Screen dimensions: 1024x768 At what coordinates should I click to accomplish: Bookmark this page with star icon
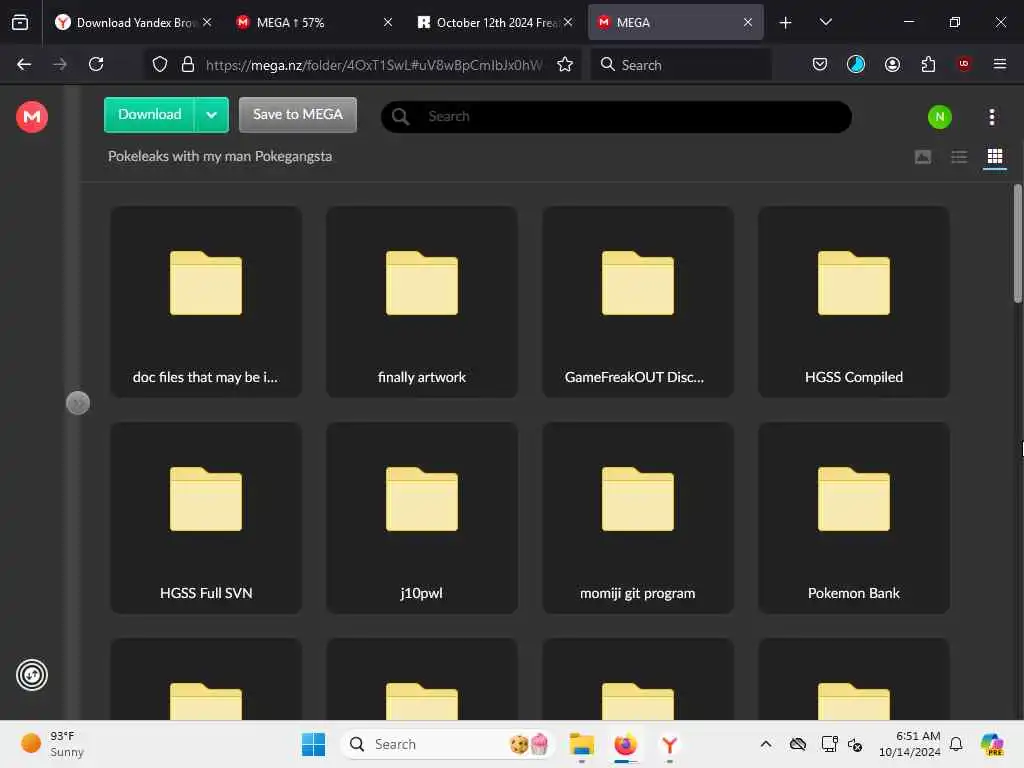point(565,64)
